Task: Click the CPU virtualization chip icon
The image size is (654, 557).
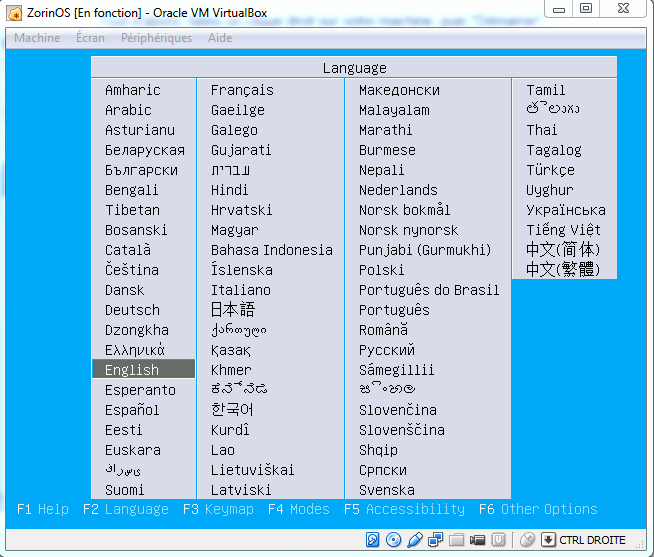Action: [498, 539]
